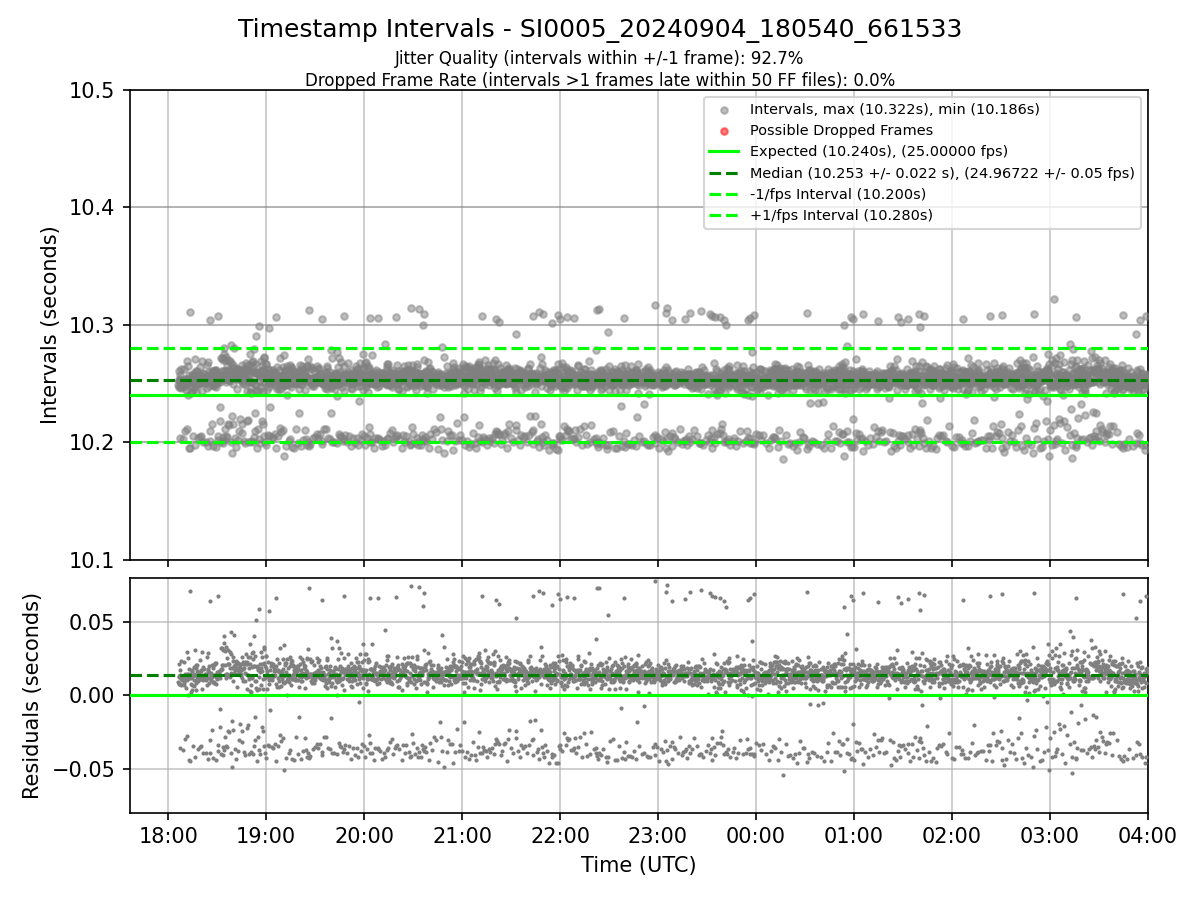Click the 'Residuals (seconds)' y-axis label
This screenshot has width=1200, height=900.
(32, 696)
